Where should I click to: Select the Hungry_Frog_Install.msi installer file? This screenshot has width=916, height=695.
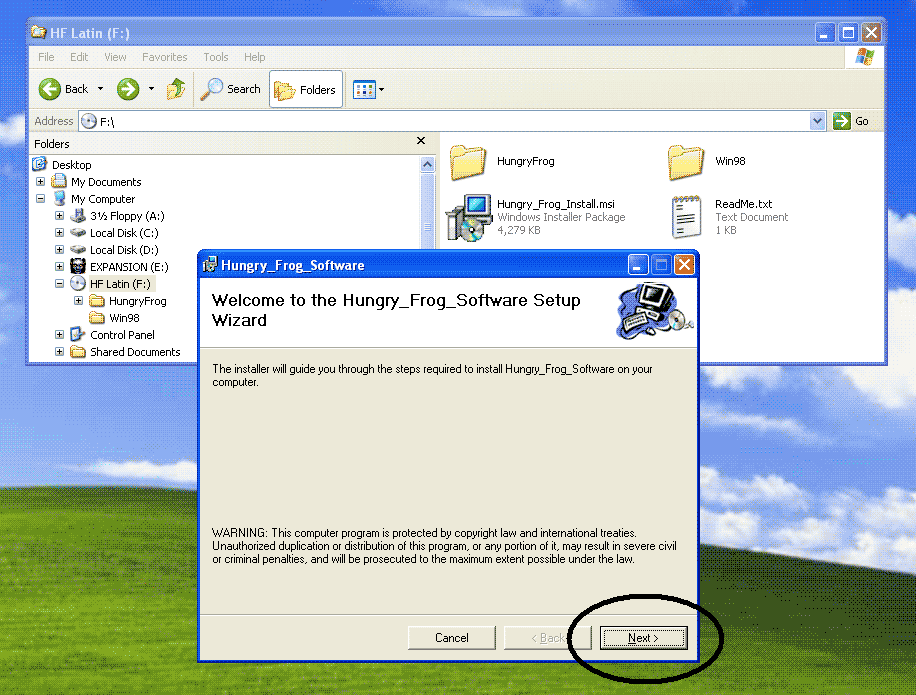(x=467, y=217)
